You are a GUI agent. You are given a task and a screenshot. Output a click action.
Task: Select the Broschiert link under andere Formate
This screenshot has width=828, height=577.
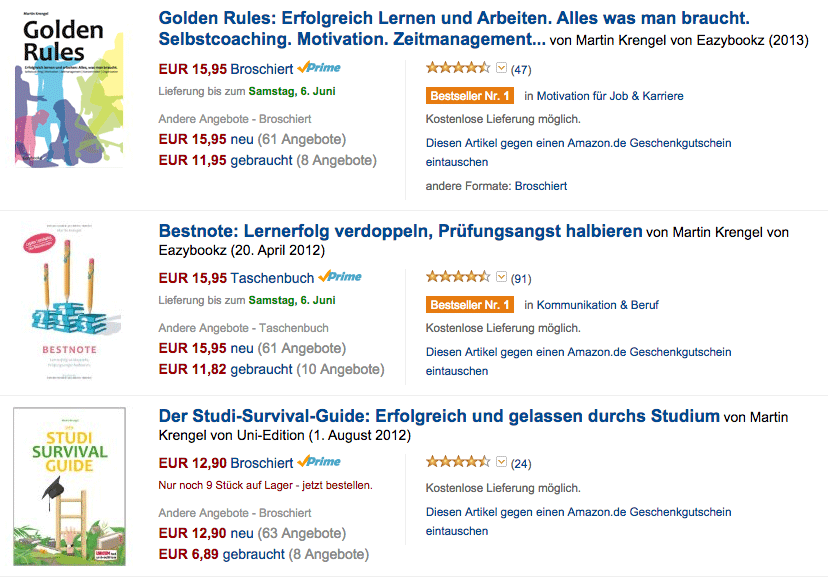[541, 186]
